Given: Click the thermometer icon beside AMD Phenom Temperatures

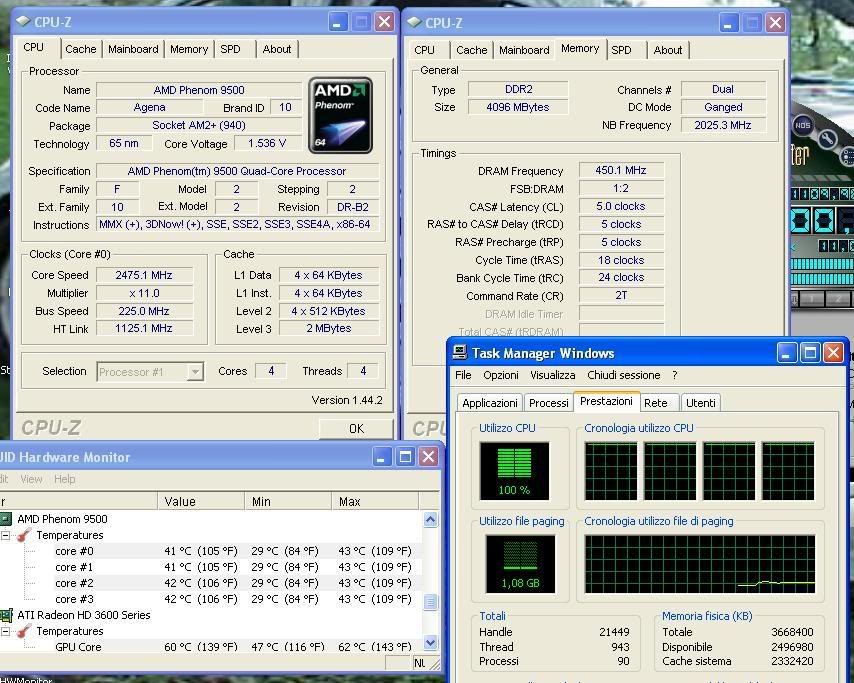Looking at the screenshot, I should tap(24, 535).
